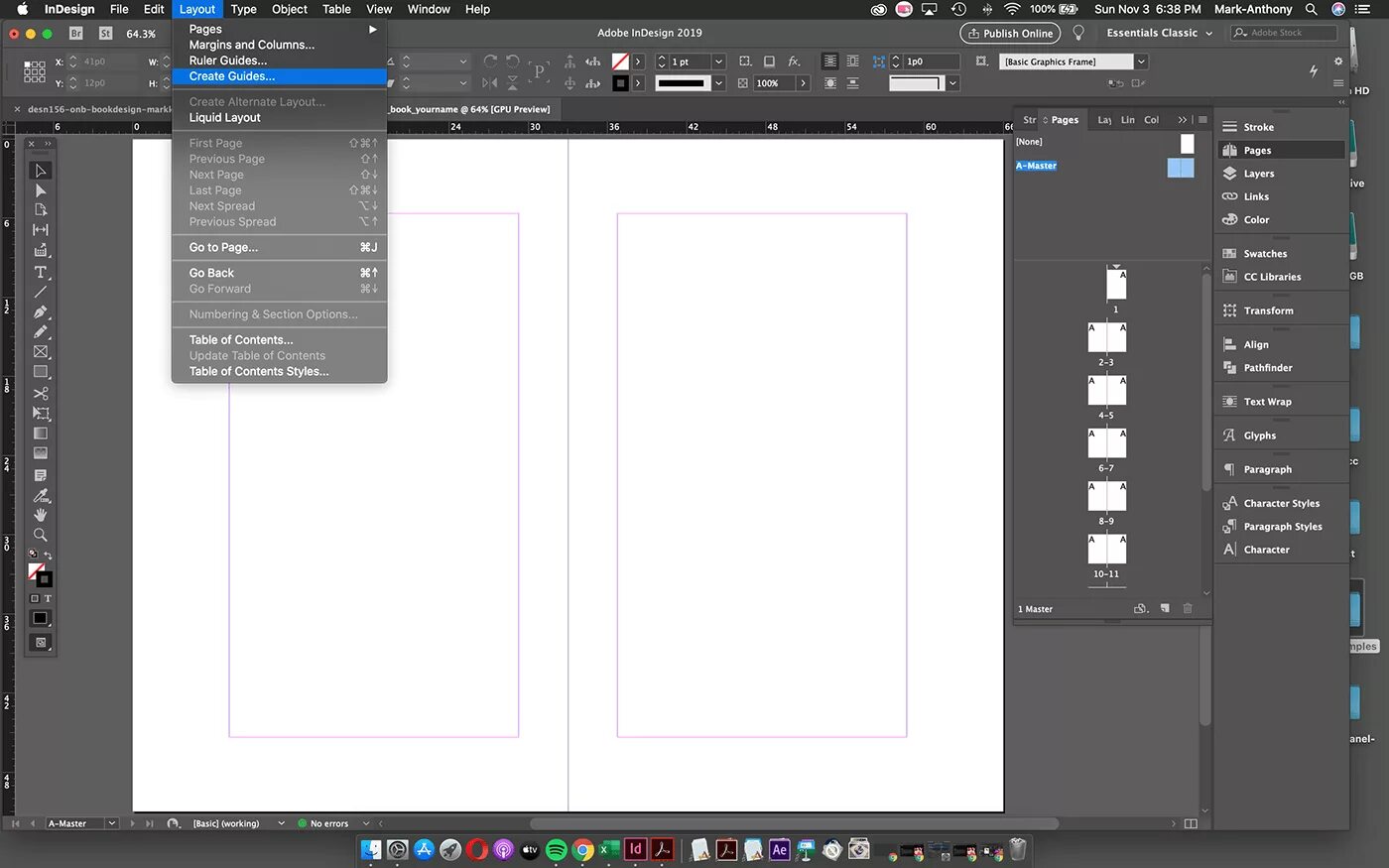This screenshot has width=1389, height=868.
Task: Expand the fill swatch options arrow
Action: [638, 62]
